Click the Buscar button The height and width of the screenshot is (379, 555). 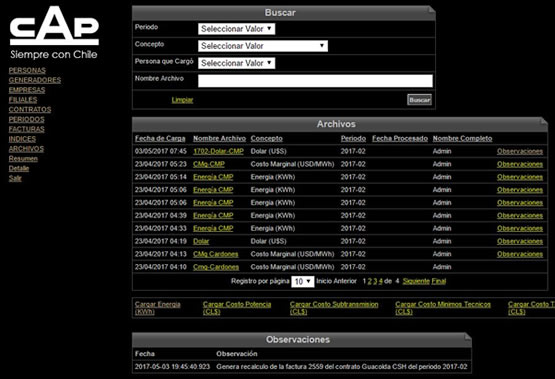coord(419,100)
